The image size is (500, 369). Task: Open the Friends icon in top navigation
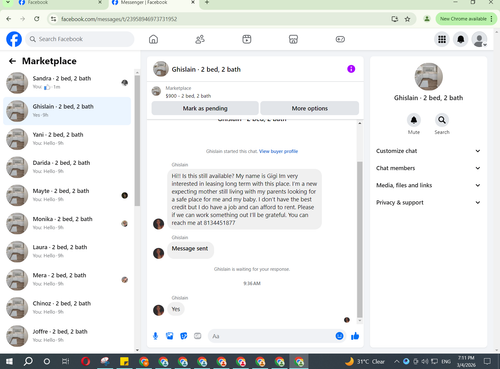pyautogui.click(x=200, y=39)
